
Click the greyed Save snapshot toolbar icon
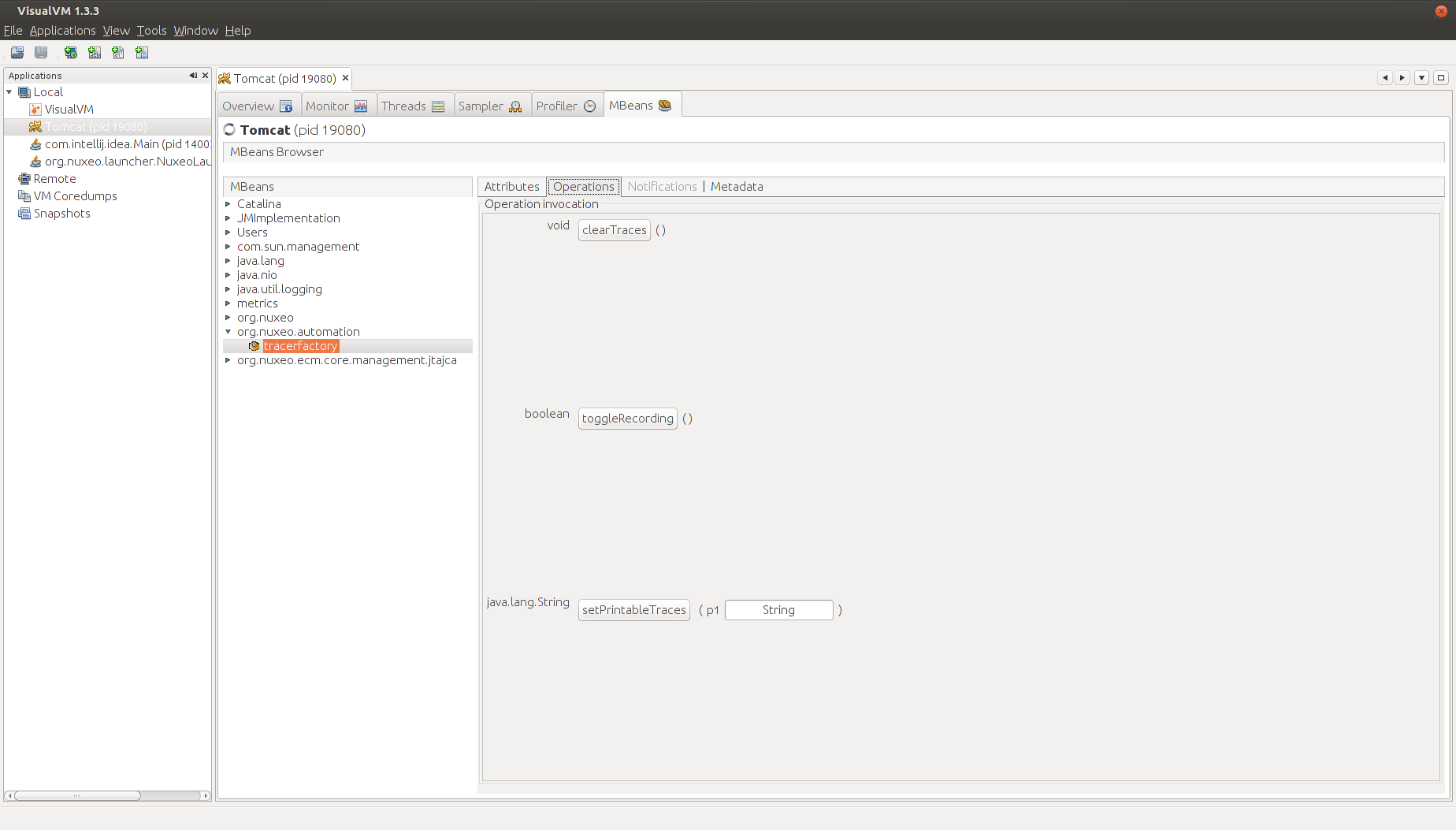coord(41,53)
